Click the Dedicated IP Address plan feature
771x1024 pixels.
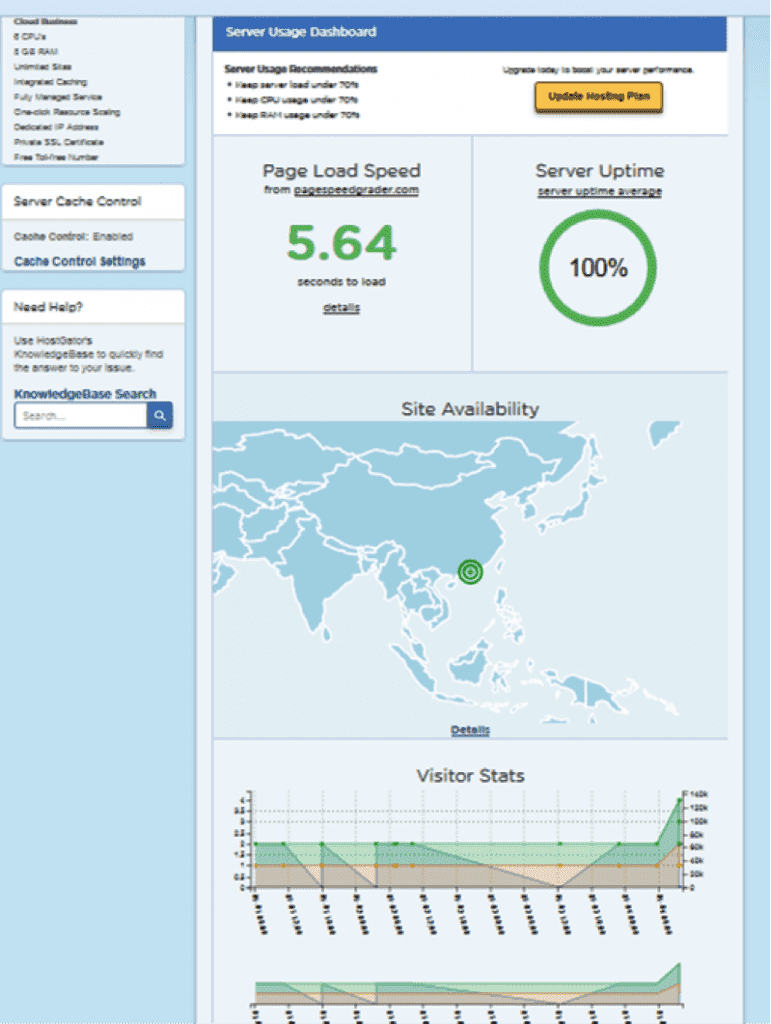[56, 127]
